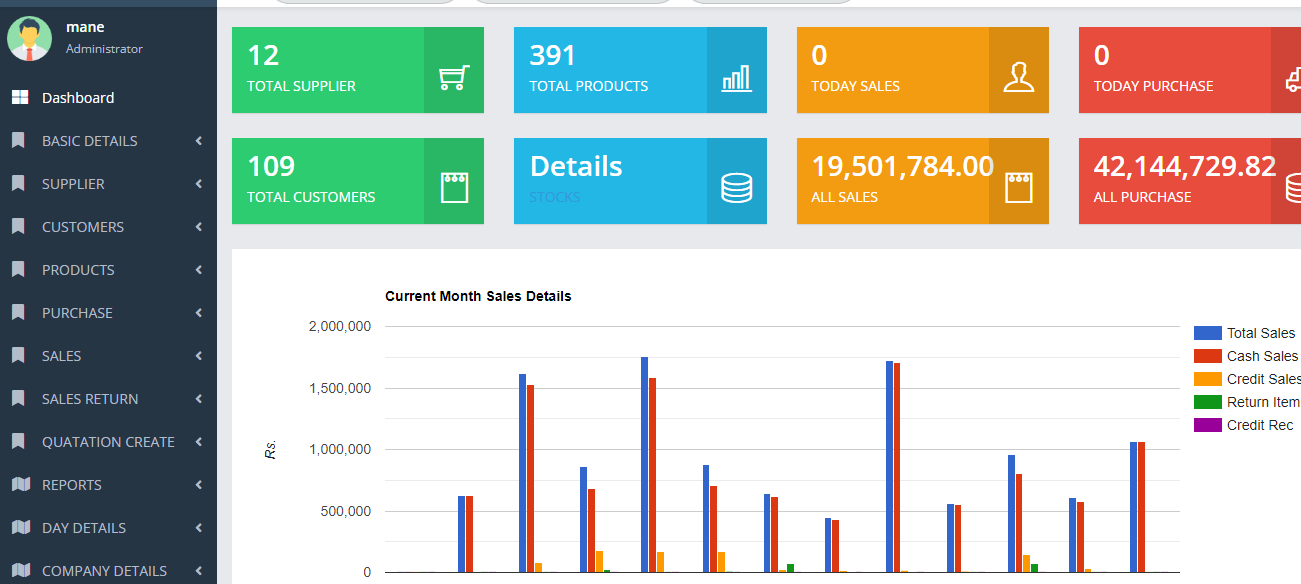
Task: Expand the Basic Details menu chevron
Action: pos(199,141)
